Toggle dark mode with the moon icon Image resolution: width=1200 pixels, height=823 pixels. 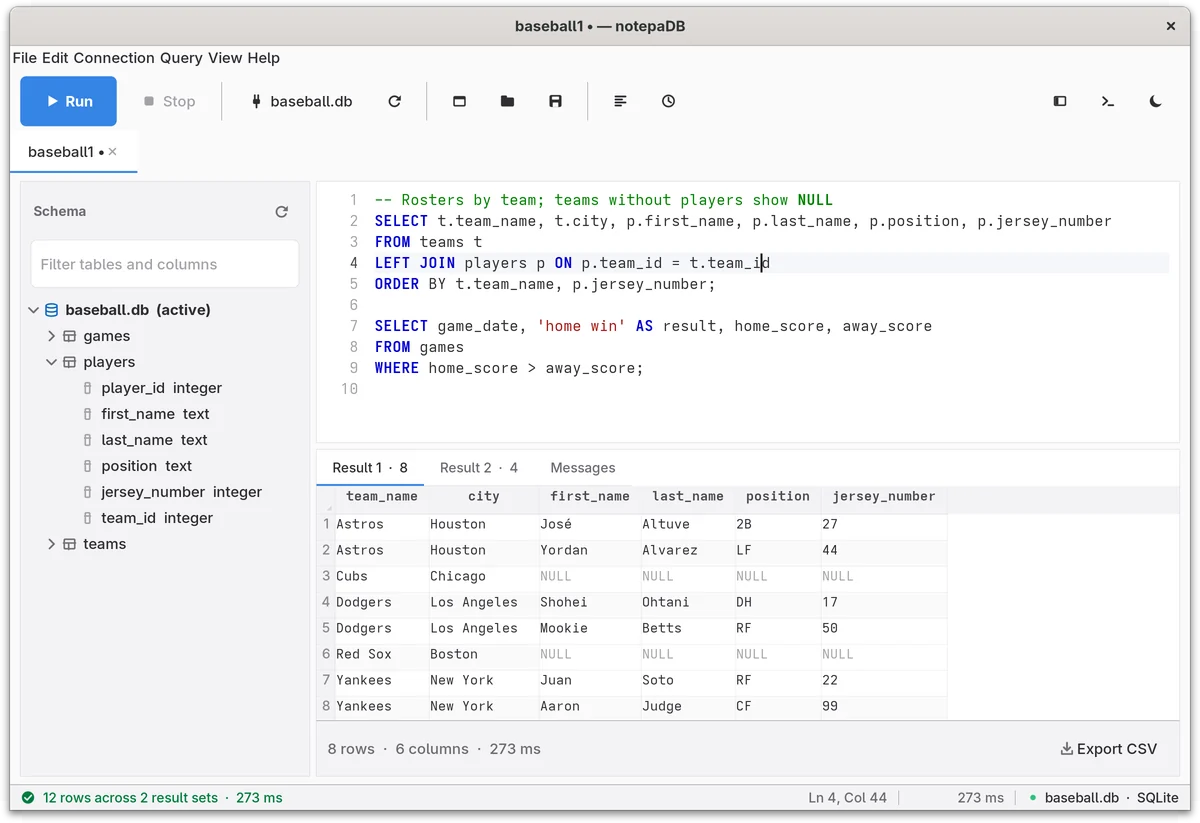click(x=1155, y=101)
